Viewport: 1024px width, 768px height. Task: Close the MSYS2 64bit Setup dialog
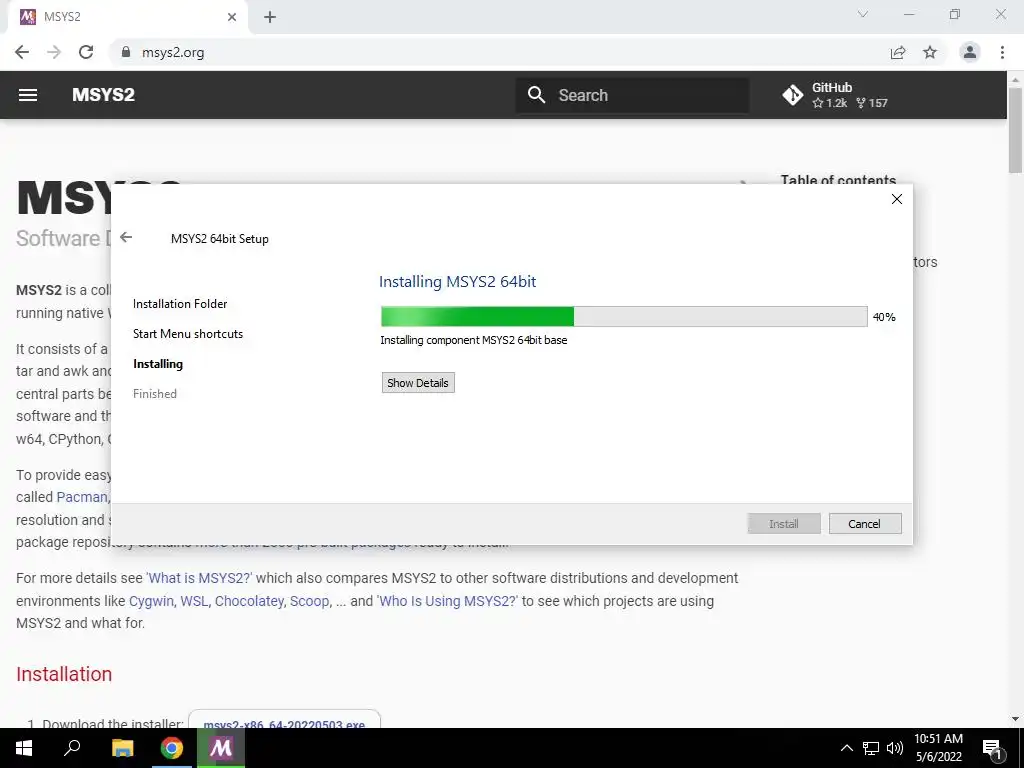897,199
